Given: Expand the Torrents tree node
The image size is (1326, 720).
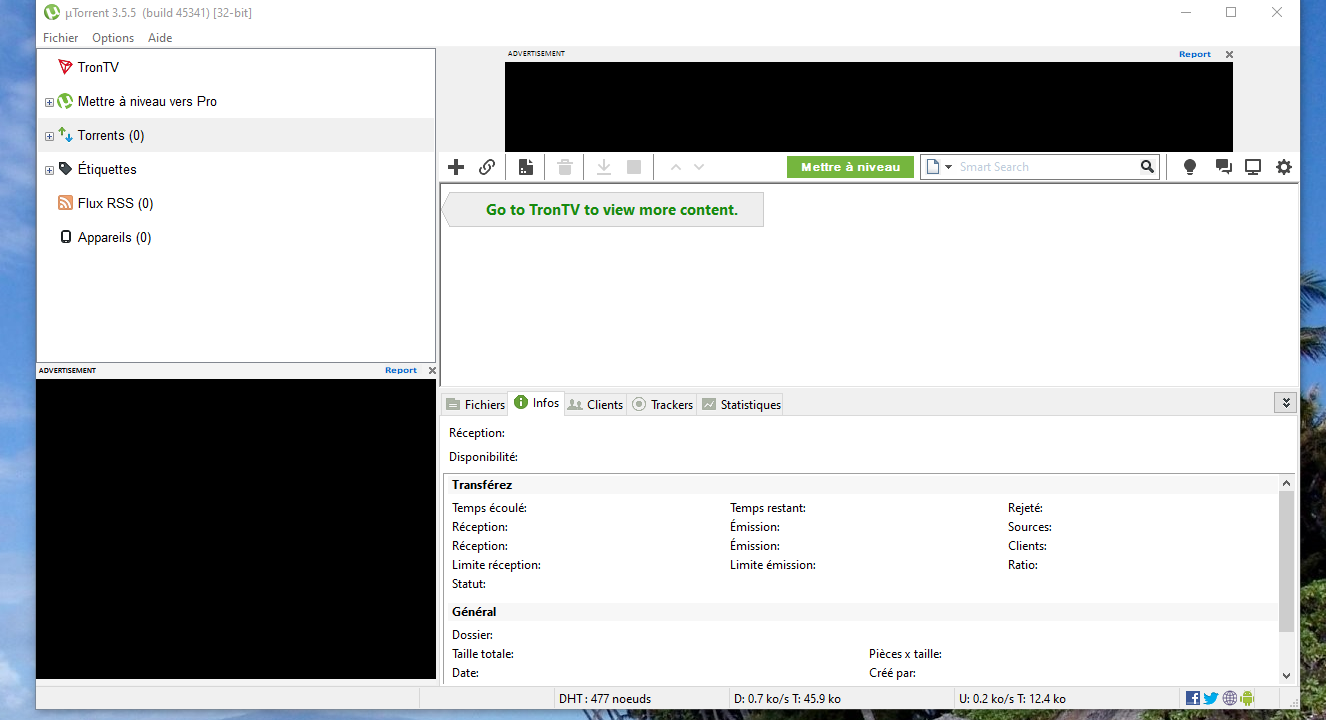Looking at the screenshot, I should click(x=49, y=136).
